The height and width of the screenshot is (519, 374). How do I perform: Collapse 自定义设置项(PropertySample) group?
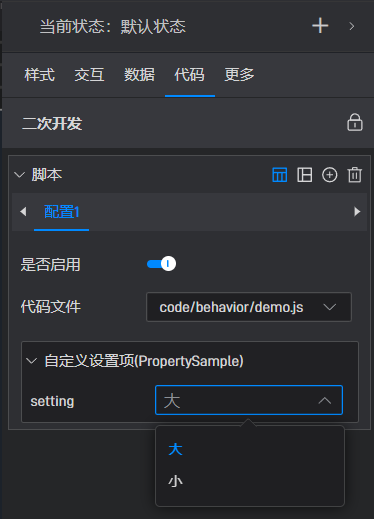32,361
